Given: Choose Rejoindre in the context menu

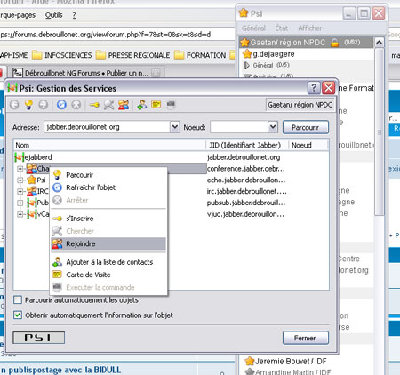Looking at the screenshot, I should click(108, 244).
